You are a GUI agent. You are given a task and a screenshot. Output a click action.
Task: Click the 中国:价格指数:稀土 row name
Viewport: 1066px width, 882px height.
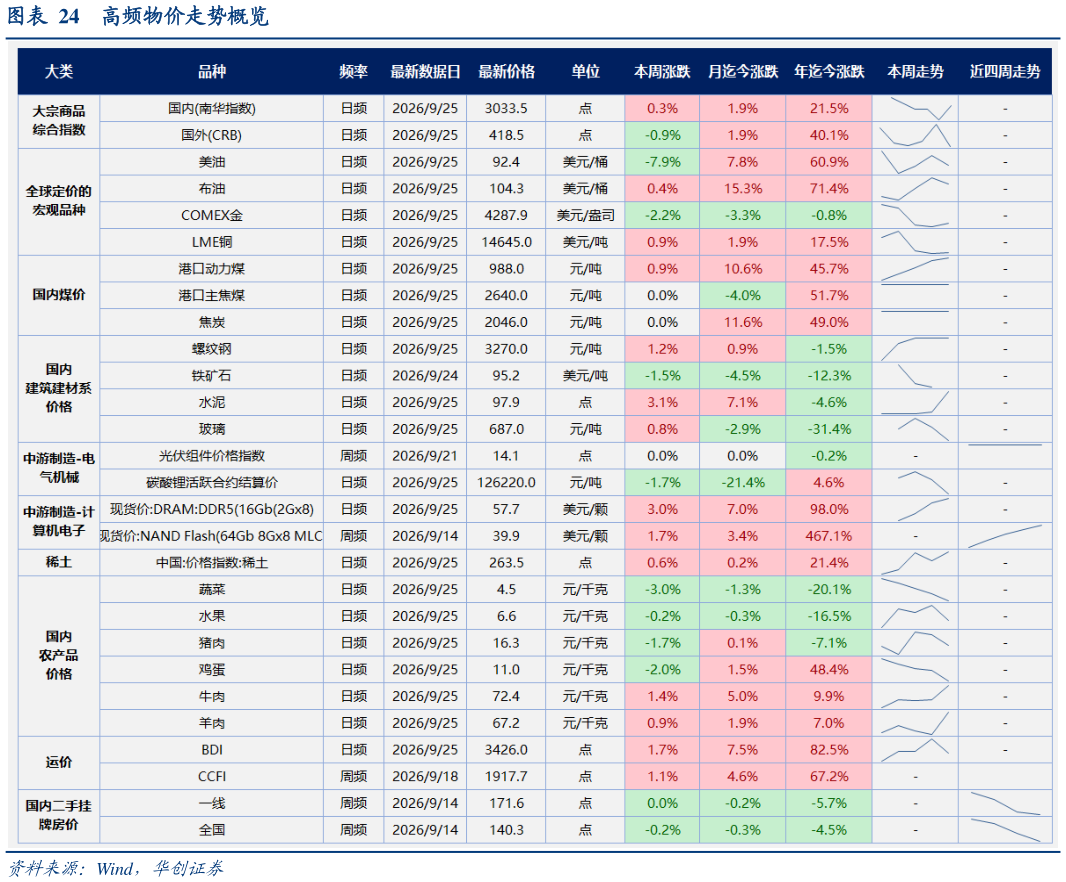coord(211,562)
